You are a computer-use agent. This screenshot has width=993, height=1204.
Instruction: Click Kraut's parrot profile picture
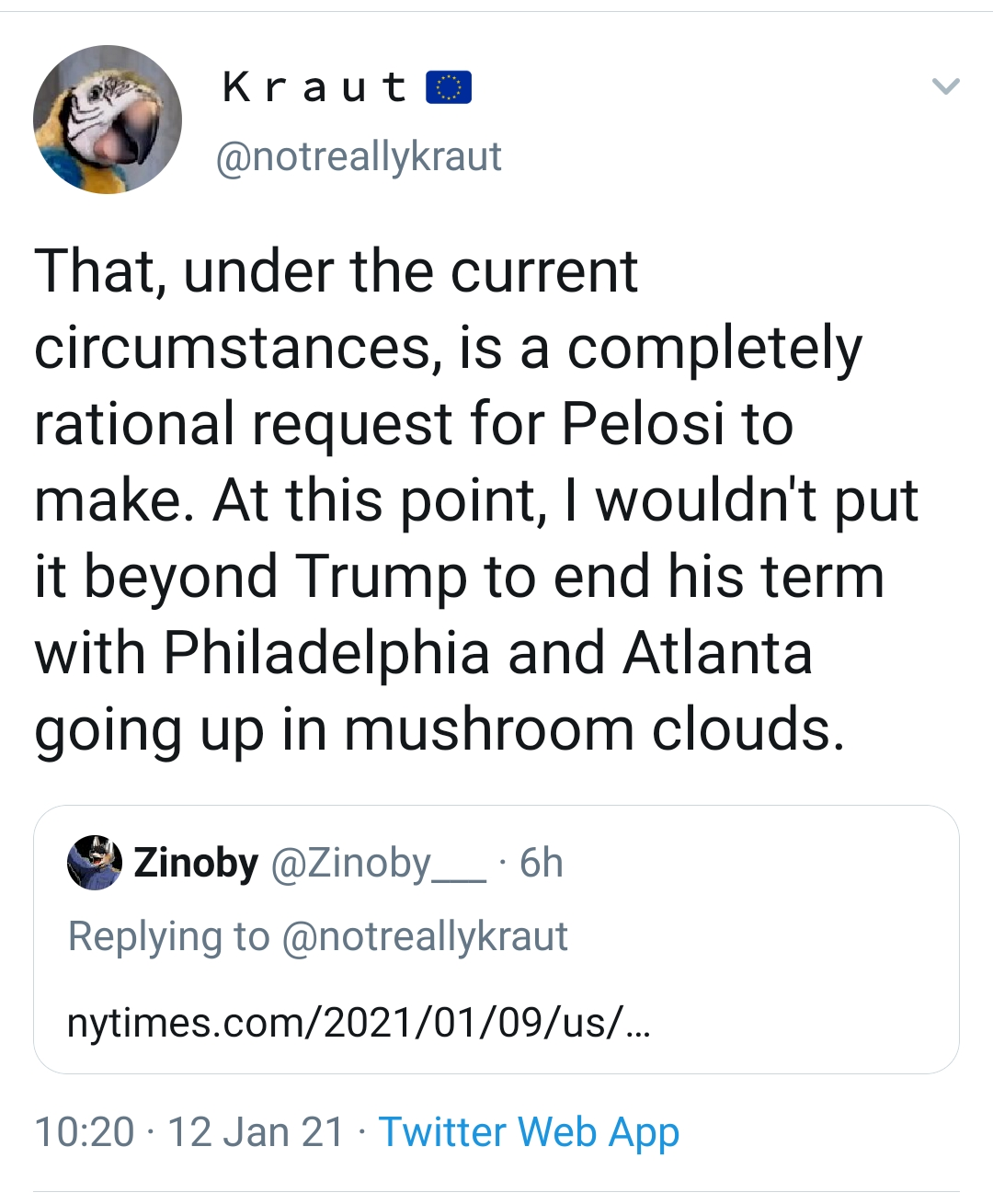(108, 120)
